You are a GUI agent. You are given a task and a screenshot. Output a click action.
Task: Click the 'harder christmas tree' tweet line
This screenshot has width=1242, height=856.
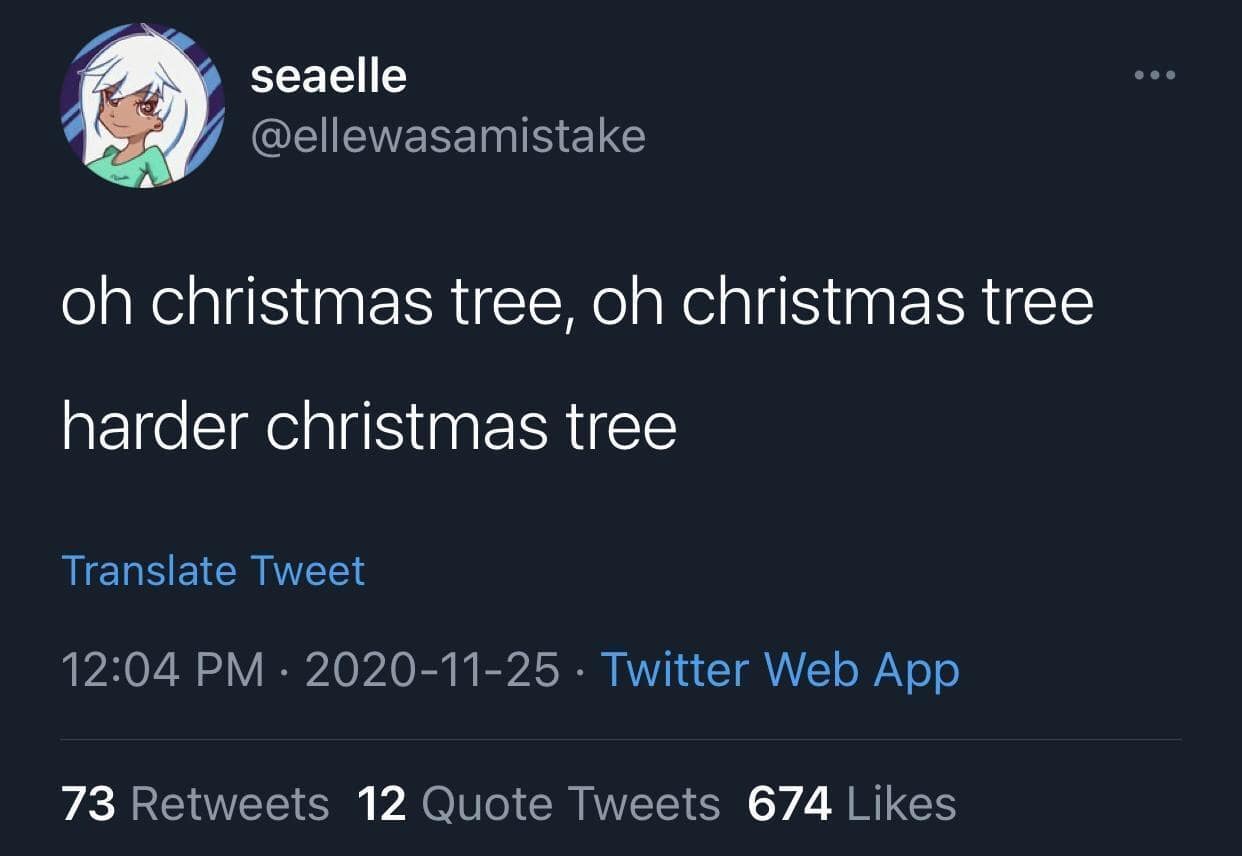pos(369,426)
